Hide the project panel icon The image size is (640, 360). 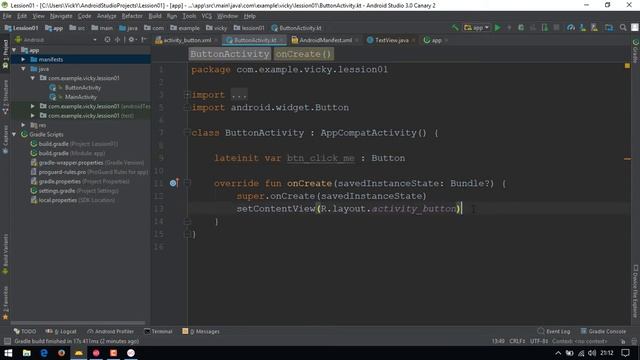tap(144, 40)
